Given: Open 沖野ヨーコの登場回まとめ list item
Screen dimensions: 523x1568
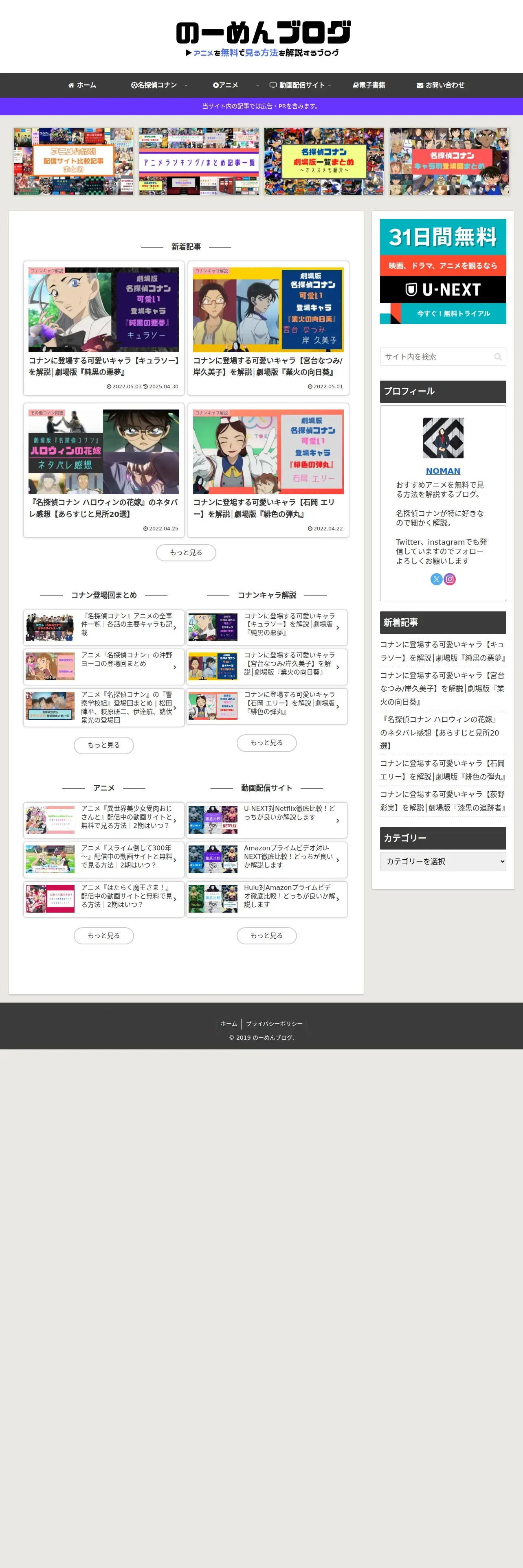Looking at the screenshot, I should (103, 666).
